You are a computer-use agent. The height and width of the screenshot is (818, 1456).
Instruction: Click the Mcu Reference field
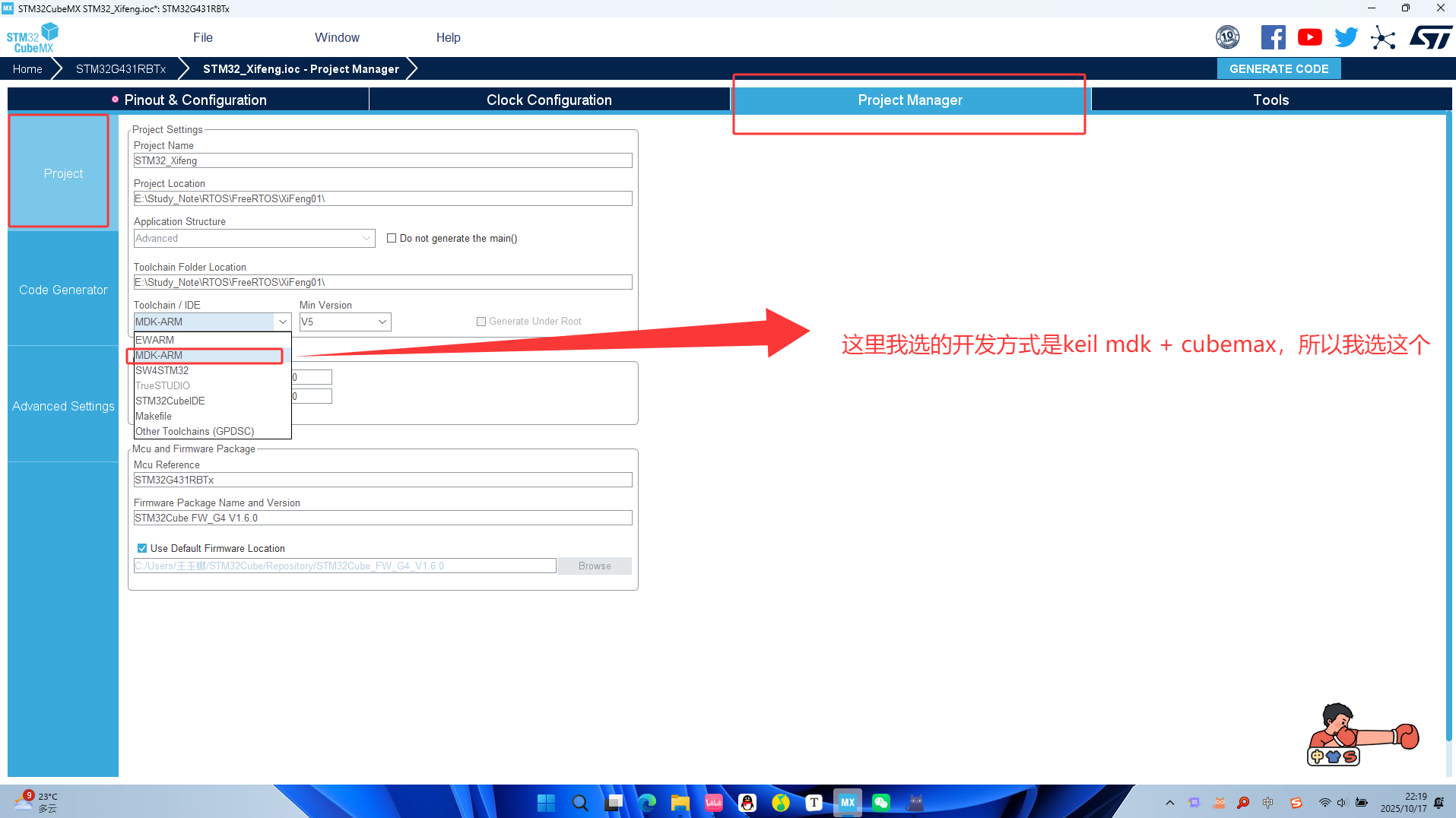(x=382, y=480)
